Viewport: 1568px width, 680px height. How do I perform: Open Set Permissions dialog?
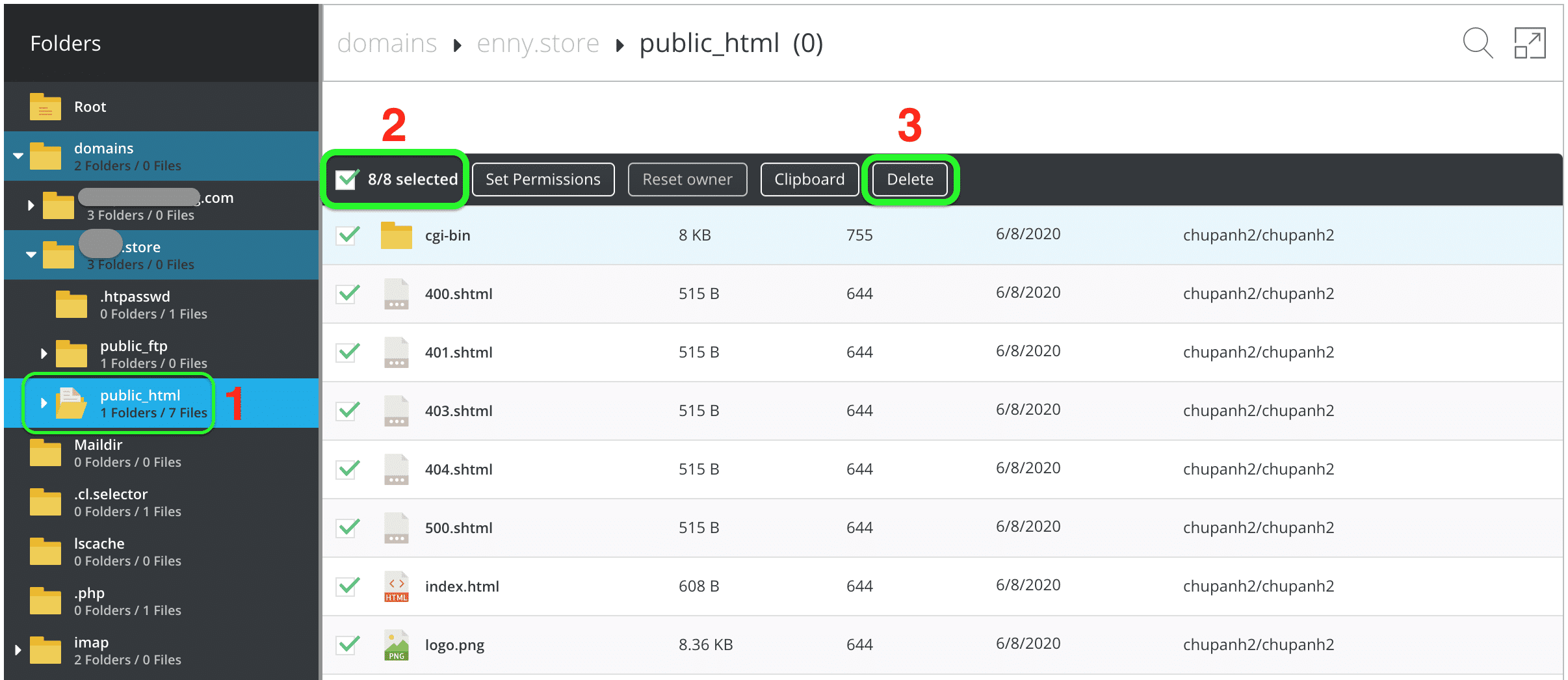pos(543,179)
